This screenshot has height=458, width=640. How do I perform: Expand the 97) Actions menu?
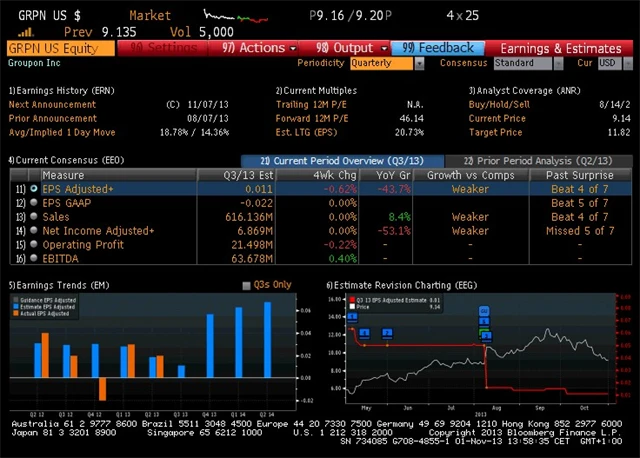tap(259, 48)
